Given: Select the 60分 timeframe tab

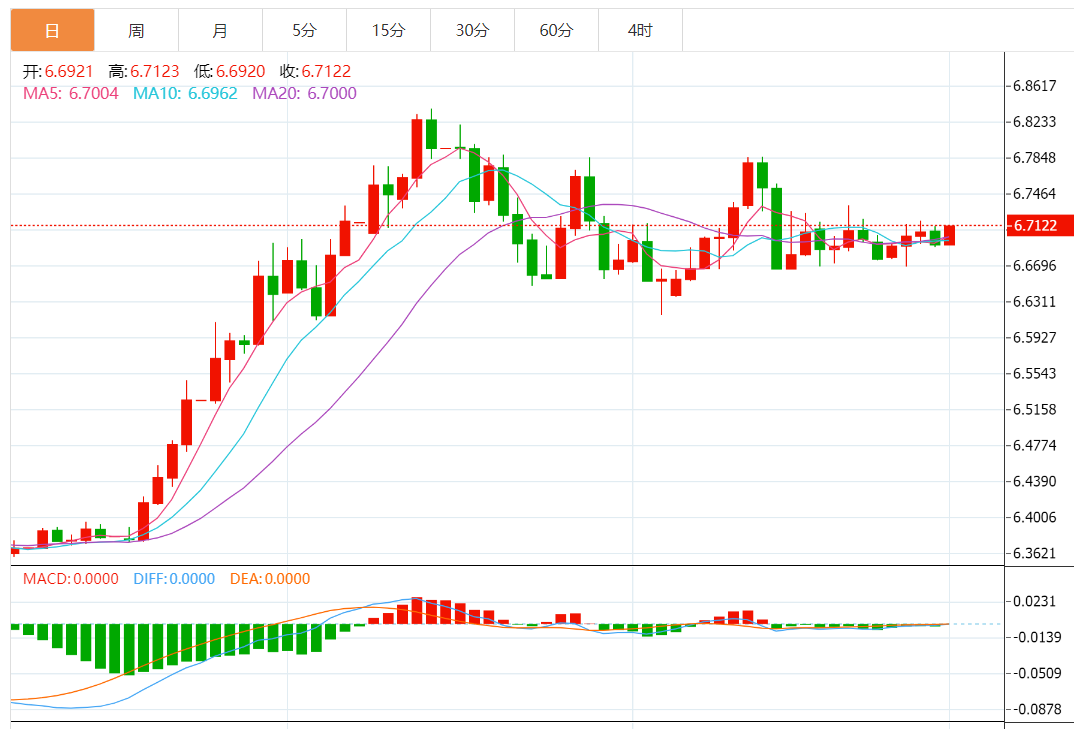Looking at the screenshot, I should point(556,30).
